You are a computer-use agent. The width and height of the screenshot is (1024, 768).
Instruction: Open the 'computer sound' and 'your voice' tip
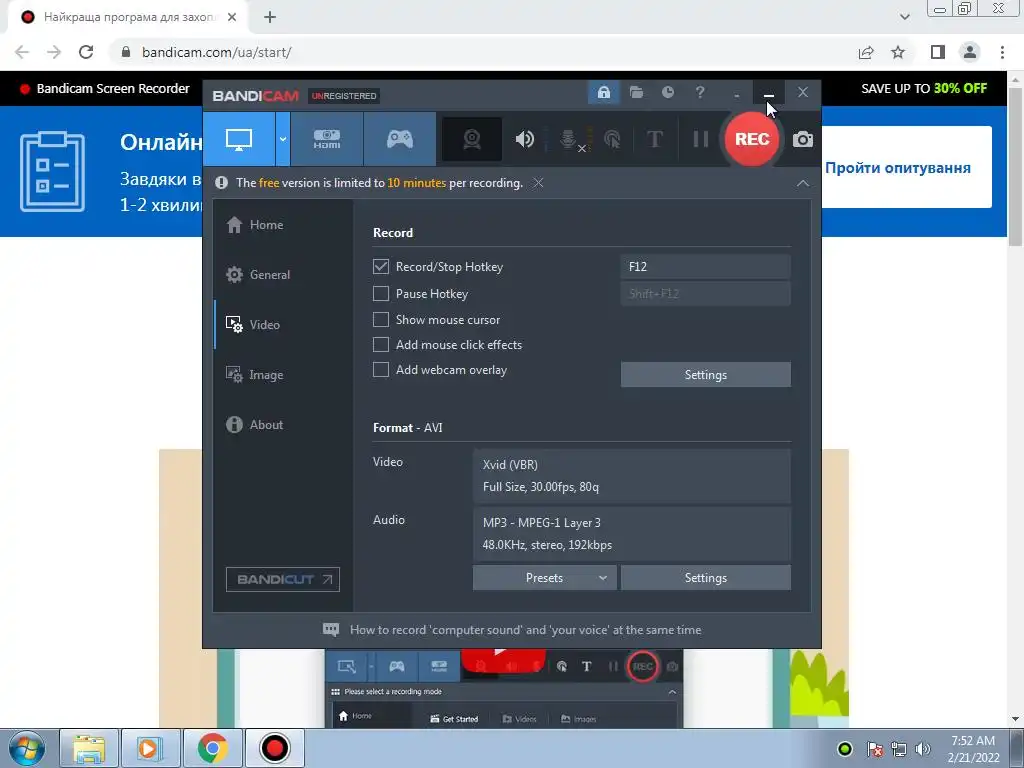[x=512, y=630]
